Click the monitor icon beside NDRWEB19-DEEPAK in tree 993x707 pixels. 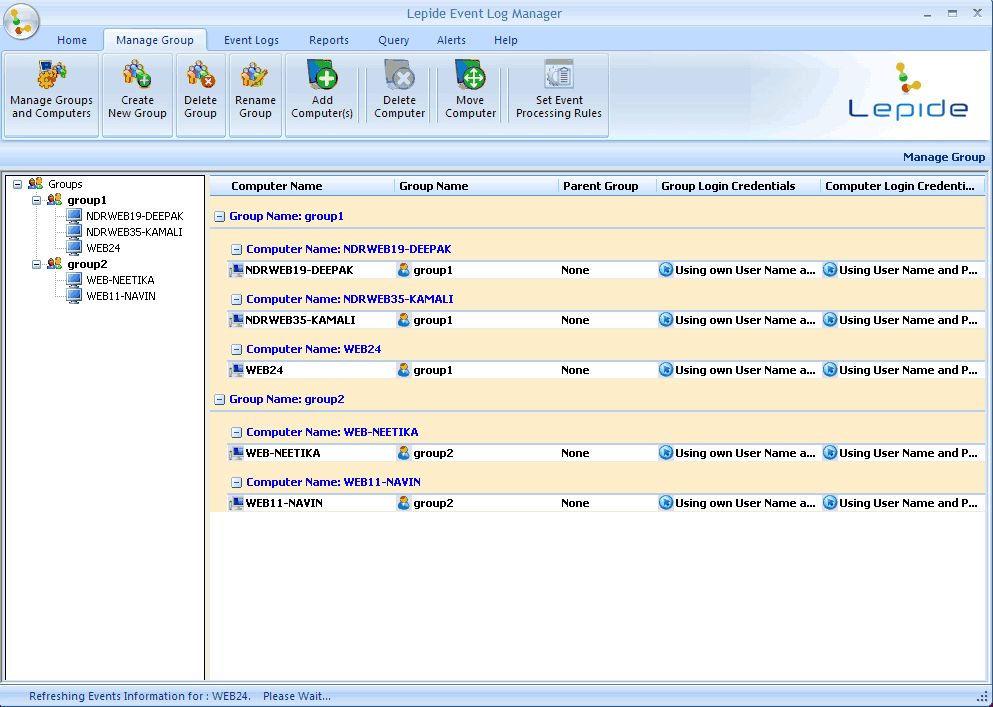(x=74, y=216)
